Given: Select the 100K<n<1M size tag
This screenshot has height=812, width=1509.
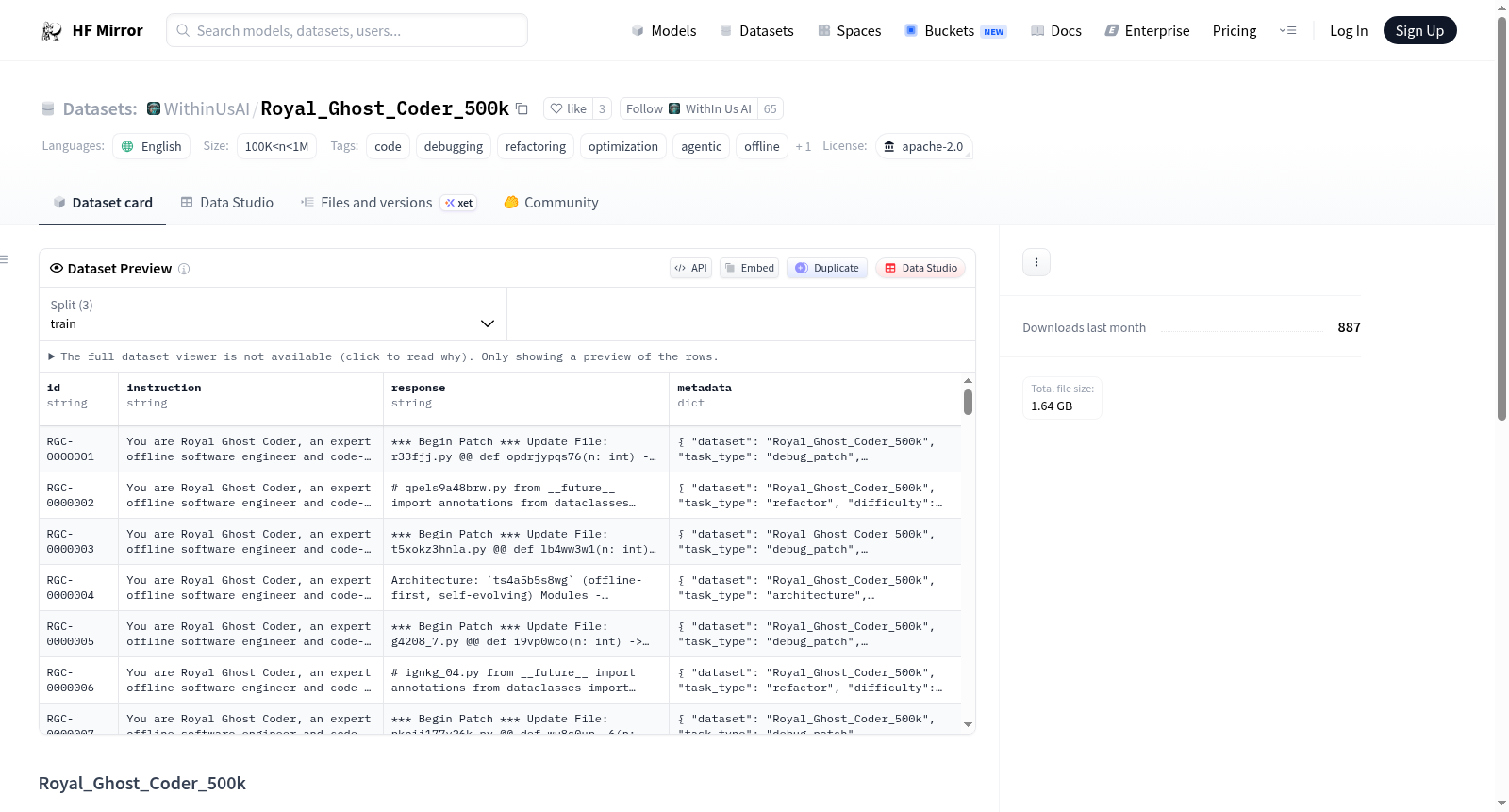Looking at the screenshot, I should pos(276,146).
